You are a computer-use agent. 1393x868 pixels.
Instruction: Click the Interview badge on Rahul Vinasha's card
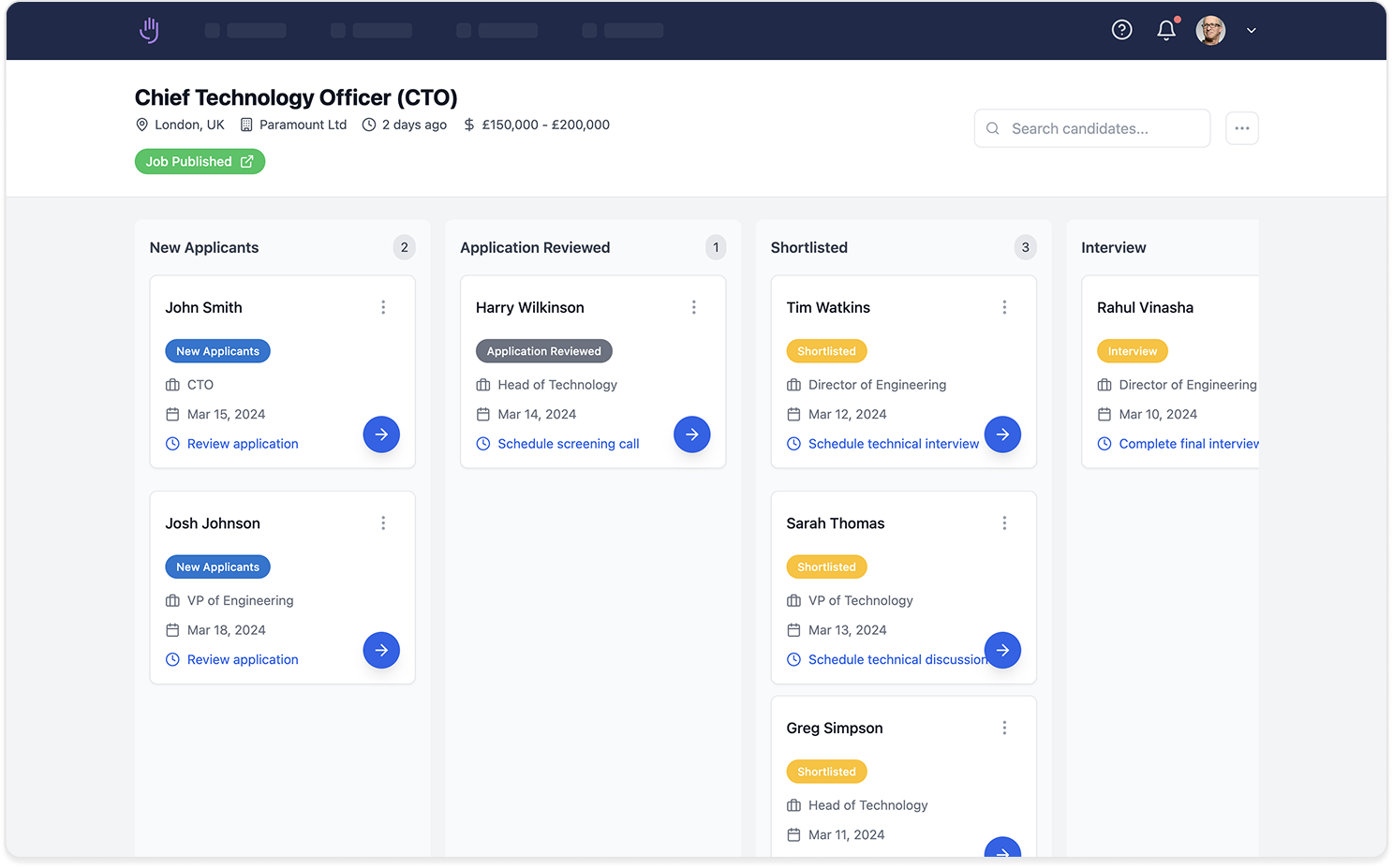coord(1132,350)
